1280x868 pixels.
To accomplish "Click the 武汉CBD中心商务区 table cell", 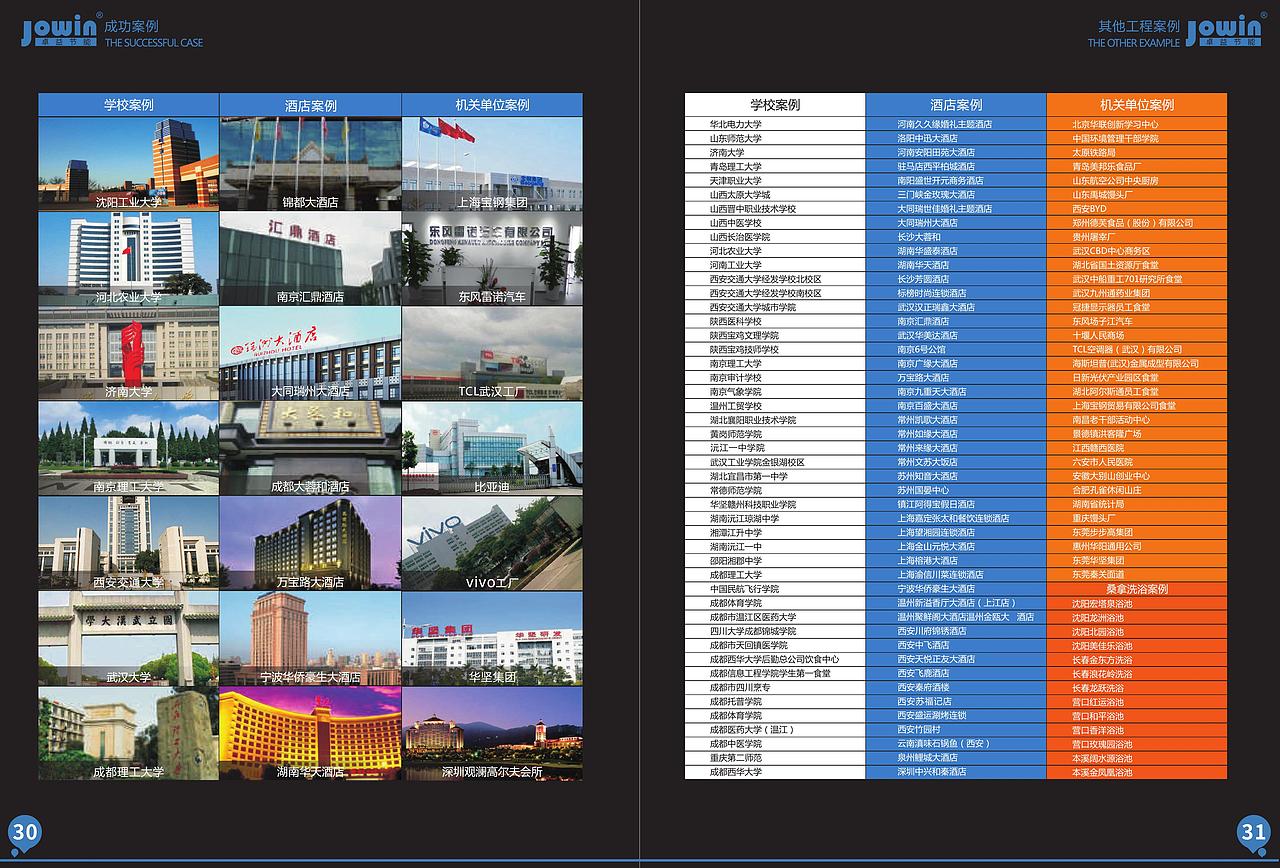I will [1137, 250].
